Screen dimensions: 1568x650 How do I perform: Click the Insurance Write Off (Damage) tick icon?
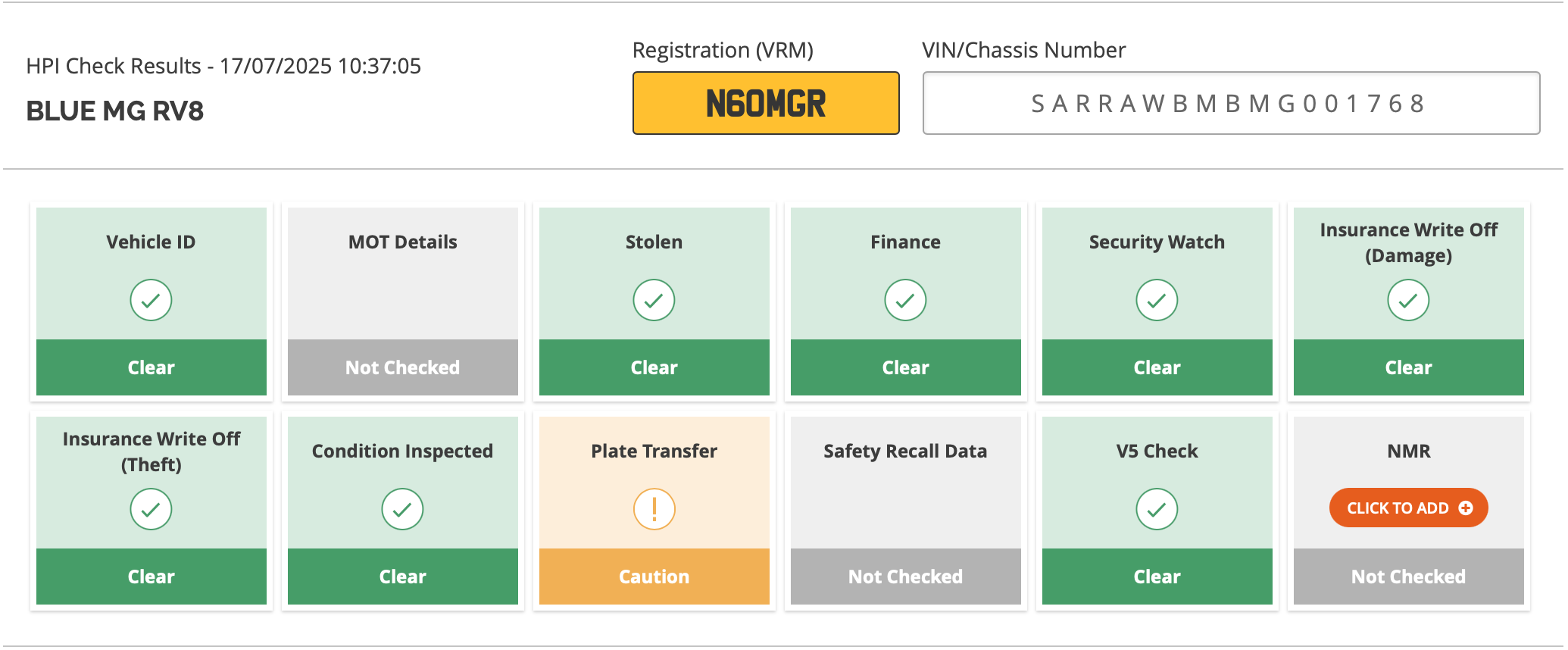[1408, 300]
